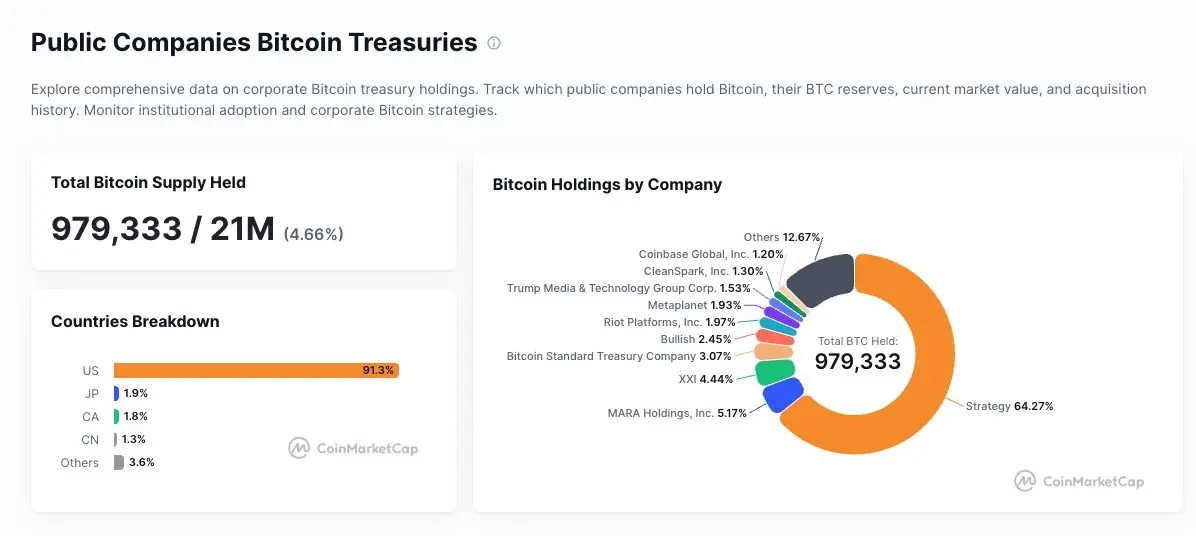Click the green CA country bar

click(116, 416)
